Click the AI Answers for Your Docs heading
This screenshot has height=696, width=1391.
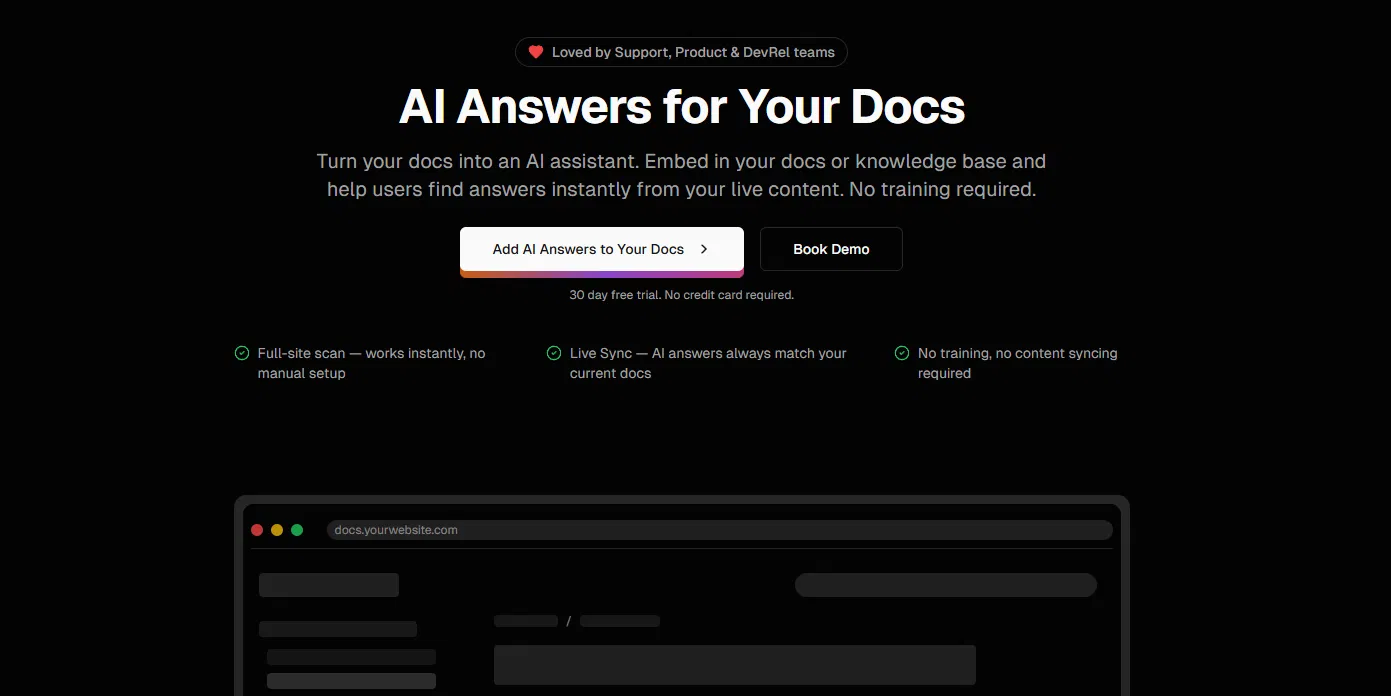click(x=682, y=107)
